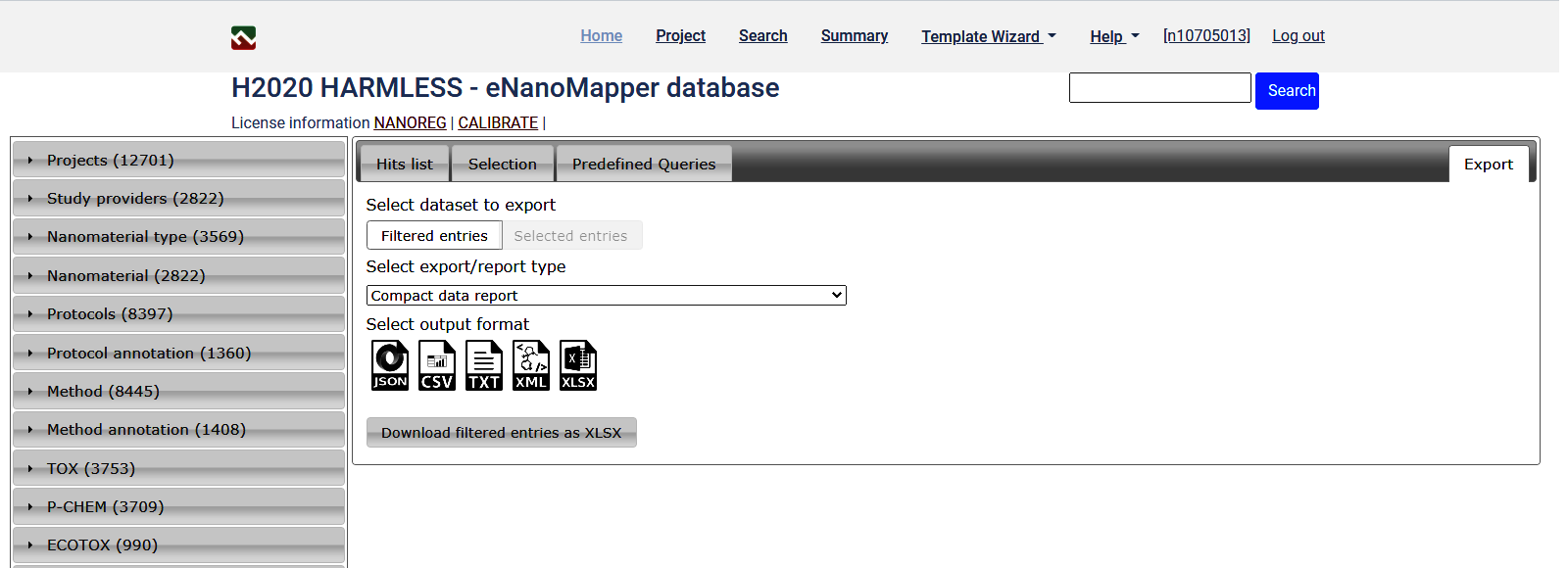This screenshot has height=568, width=1568.
Task: Go to Home in navigation
Action: [x=601, y=35]
